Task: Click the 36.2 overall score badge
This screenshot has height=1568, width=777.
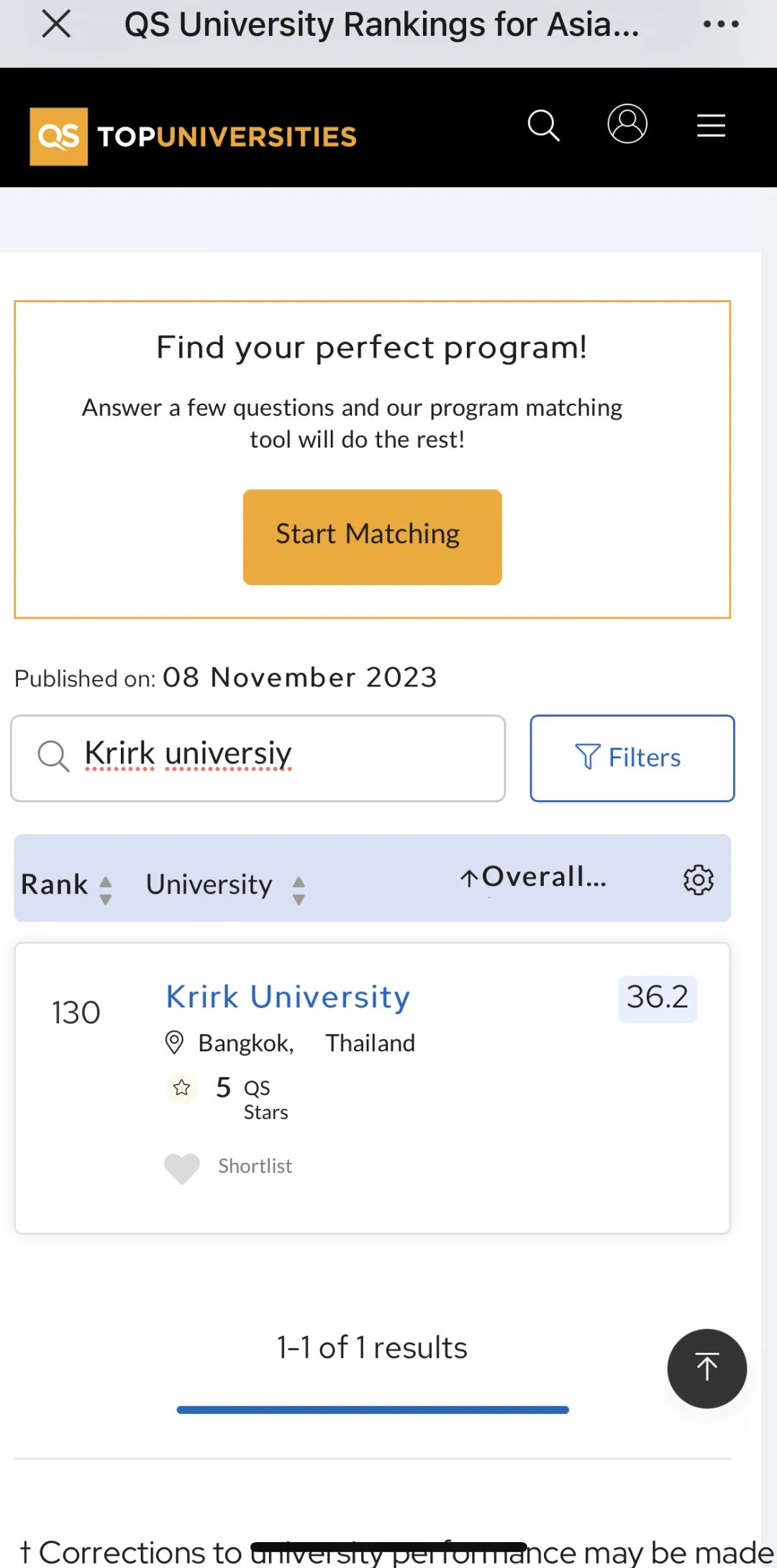Action: click(657, 998)
